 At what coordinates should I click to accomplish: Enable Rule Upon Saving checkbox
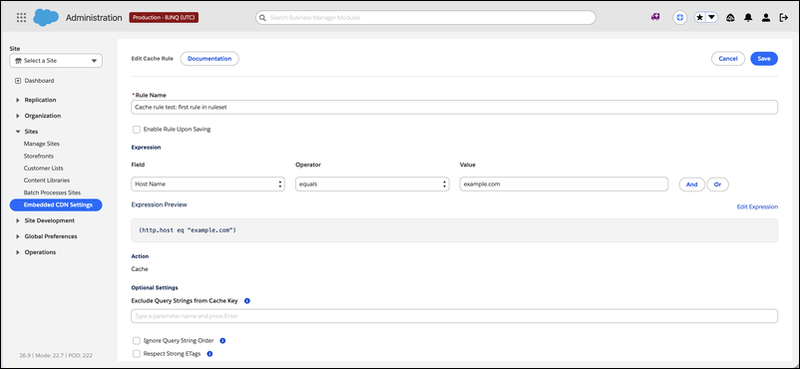pyautogui.click(x=137, y=130)
